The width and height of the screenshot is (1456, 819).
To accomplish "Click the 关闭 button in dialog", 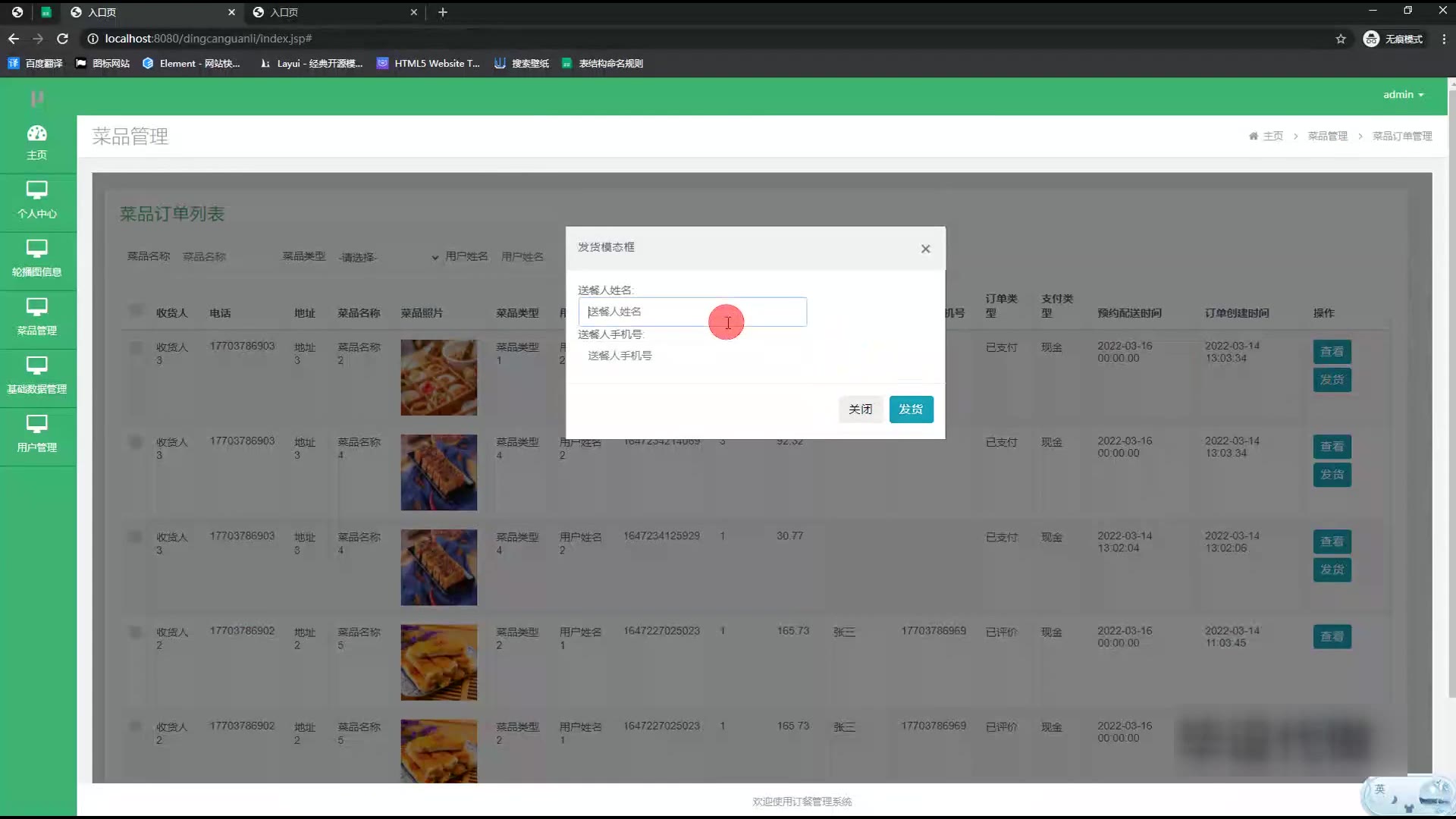I will 860,409.
